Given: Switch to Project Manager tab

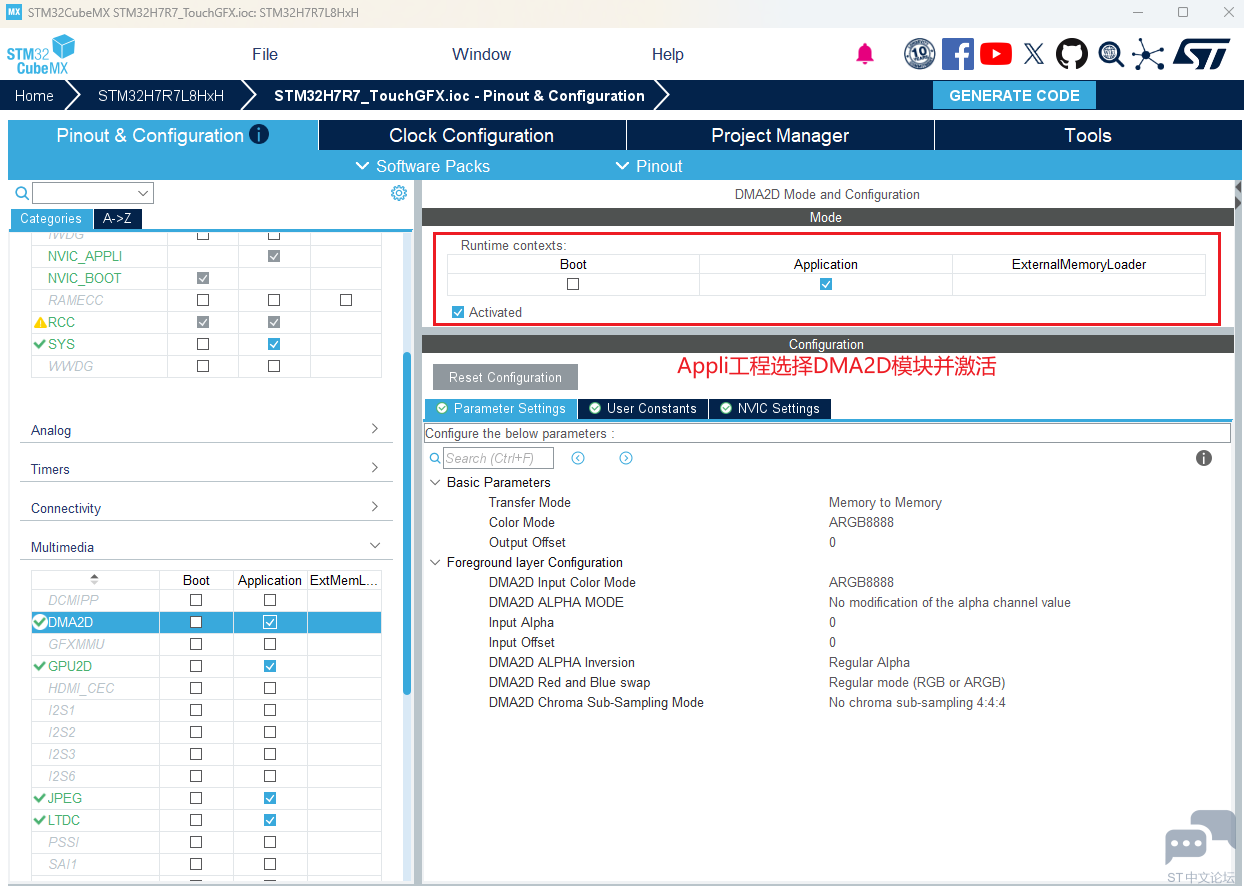Looking at the screenshot, I should 780,135.
